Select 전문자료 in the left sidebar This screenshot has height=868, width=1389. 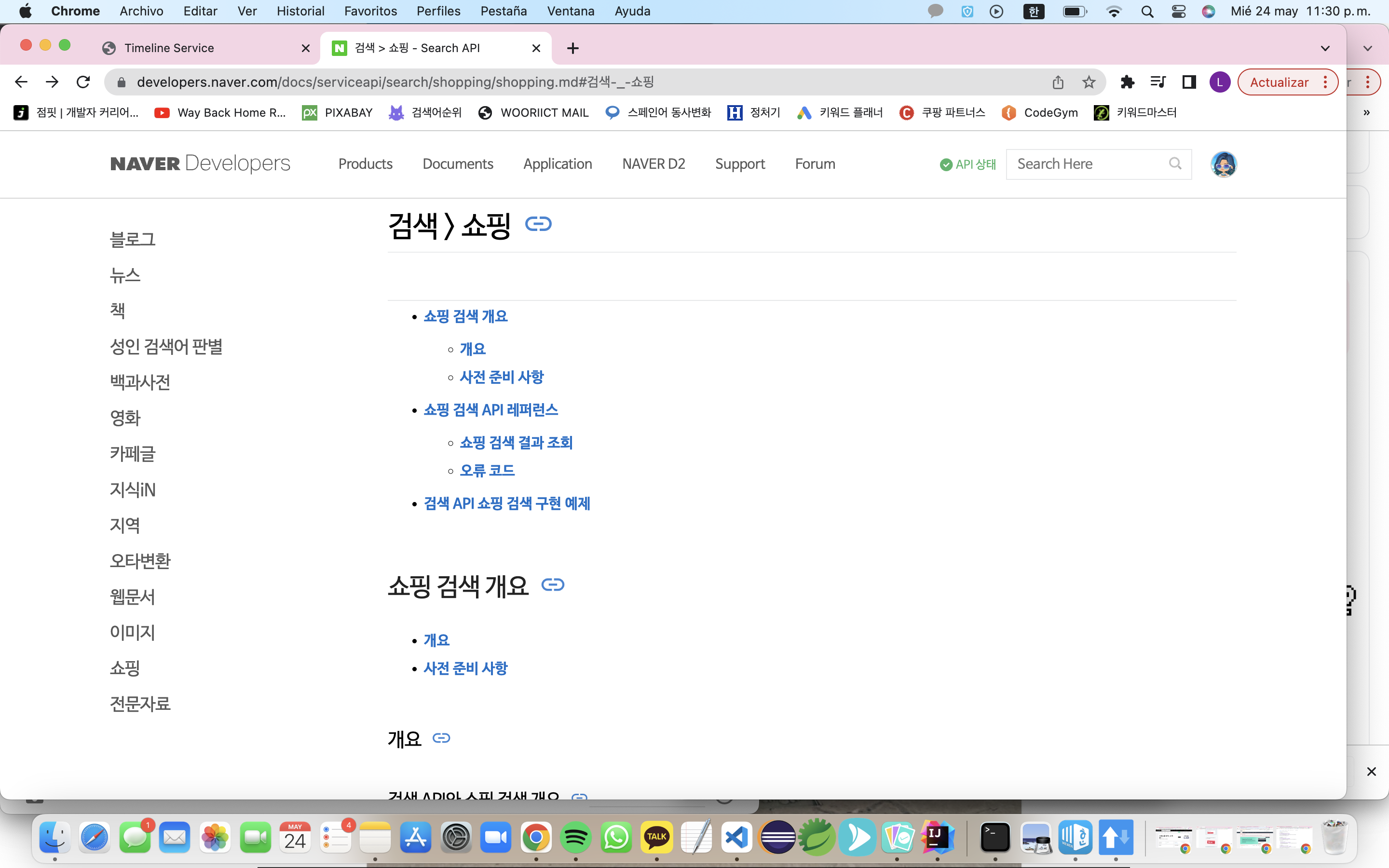click(x=140, y=704)
